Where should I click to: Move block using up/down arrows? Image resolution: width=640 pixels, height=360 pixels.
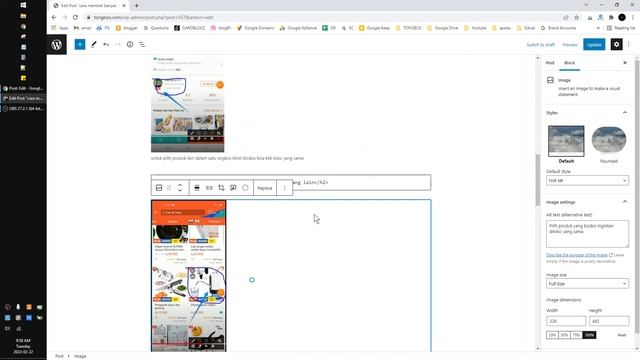coord(180,188)
